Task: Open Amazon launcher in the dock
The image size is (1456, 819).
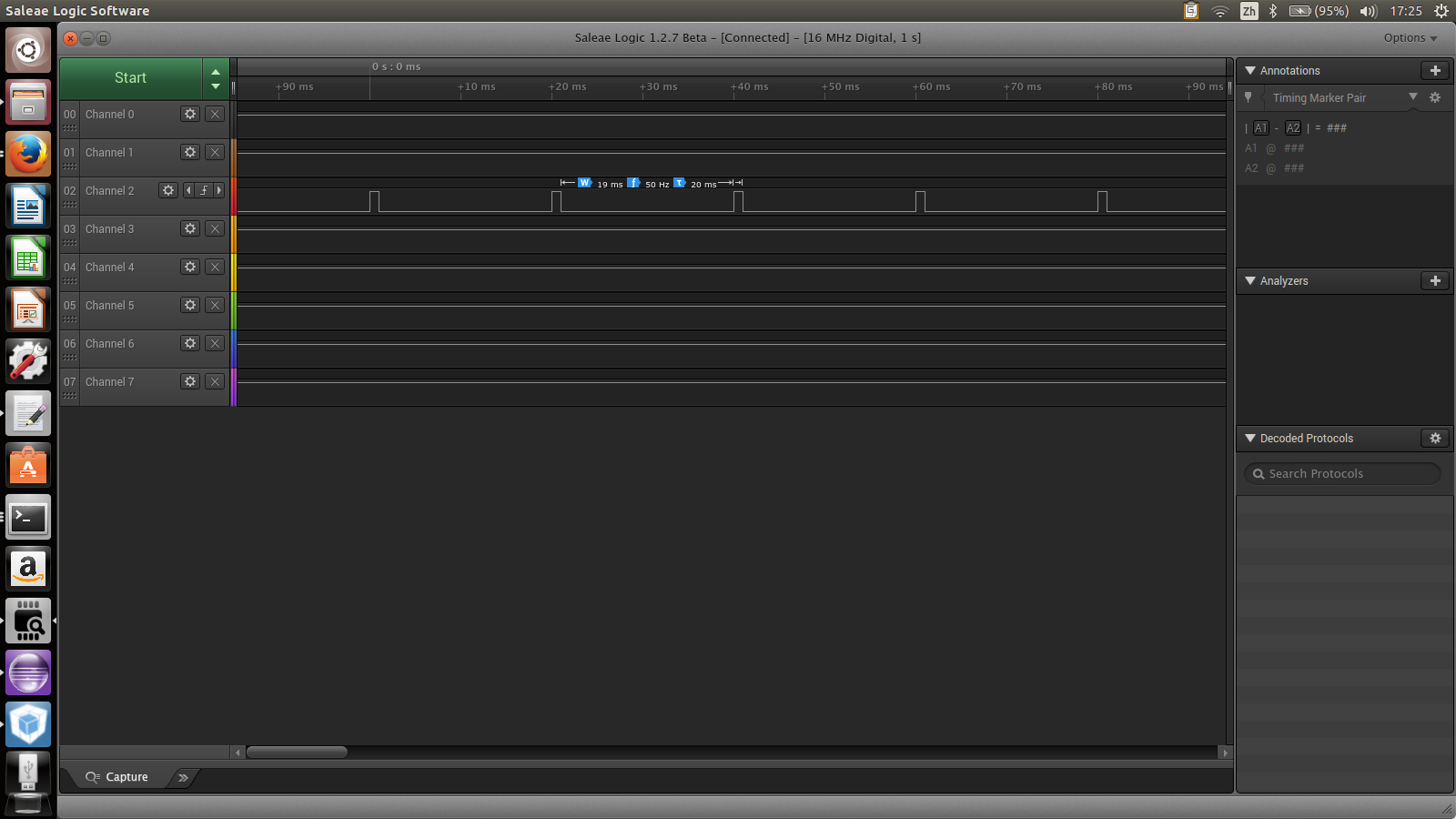Action: pos(28,570)
